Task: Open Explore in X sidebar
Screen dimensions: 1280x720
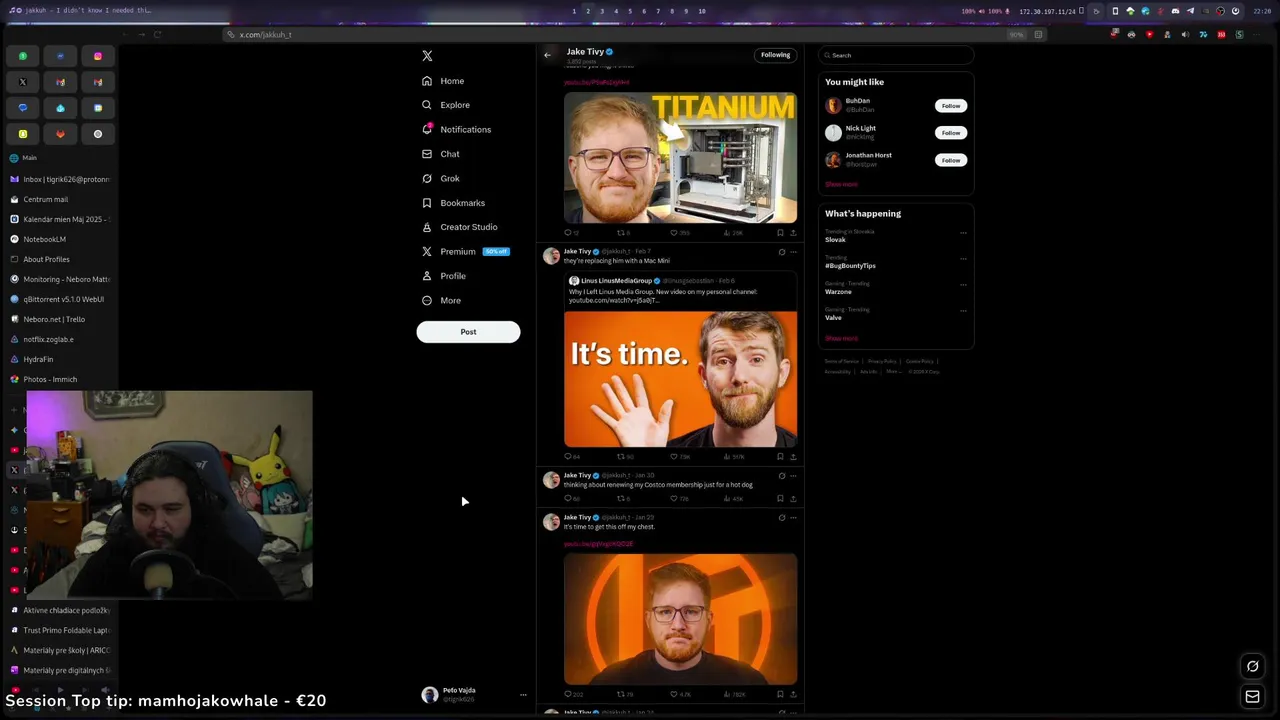Action: coord(446,105)
